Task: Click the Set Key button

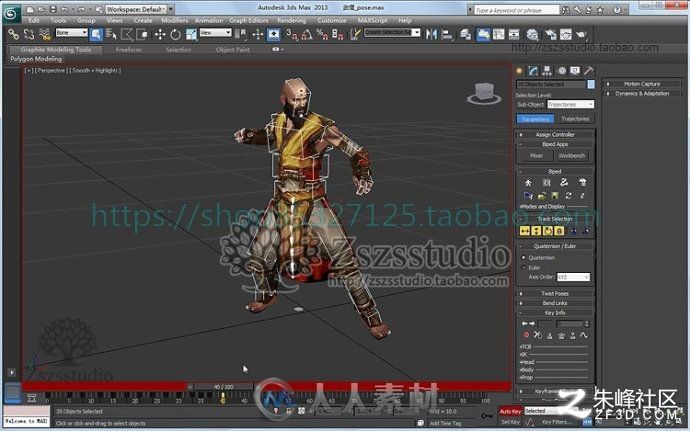Action: pyautogui.click(x=510, y=422)
